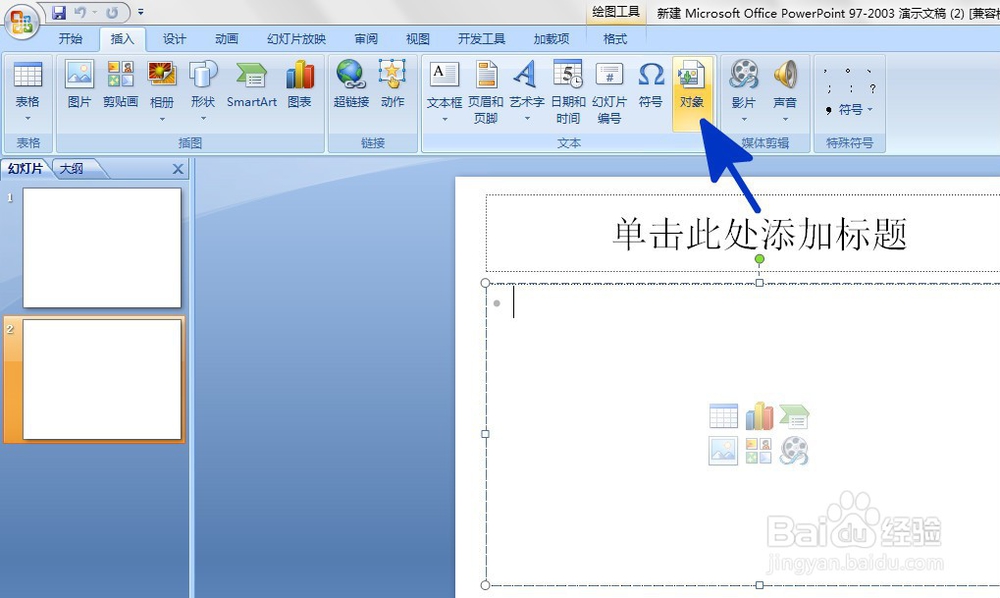Click the green rotation handle of the placeholder
The height and width of the screenshot is (598, 1000).
click(759, 259)
